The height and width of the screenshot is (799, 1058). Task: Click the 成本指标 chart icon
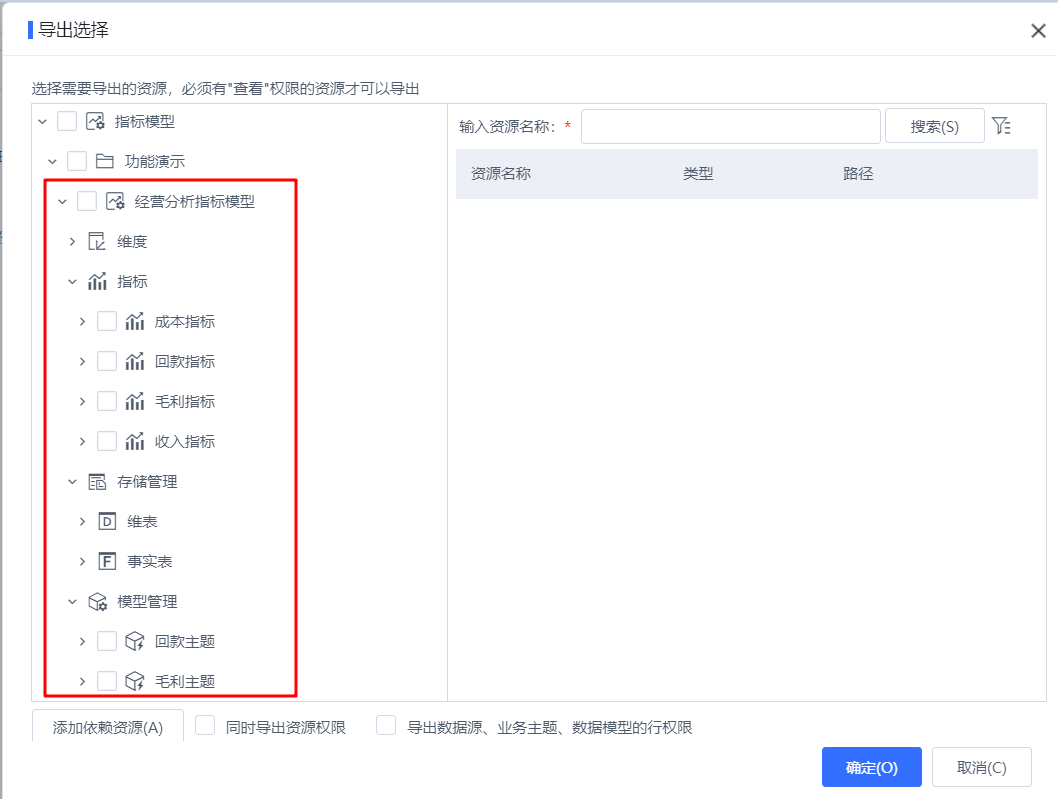pos(135,321)
